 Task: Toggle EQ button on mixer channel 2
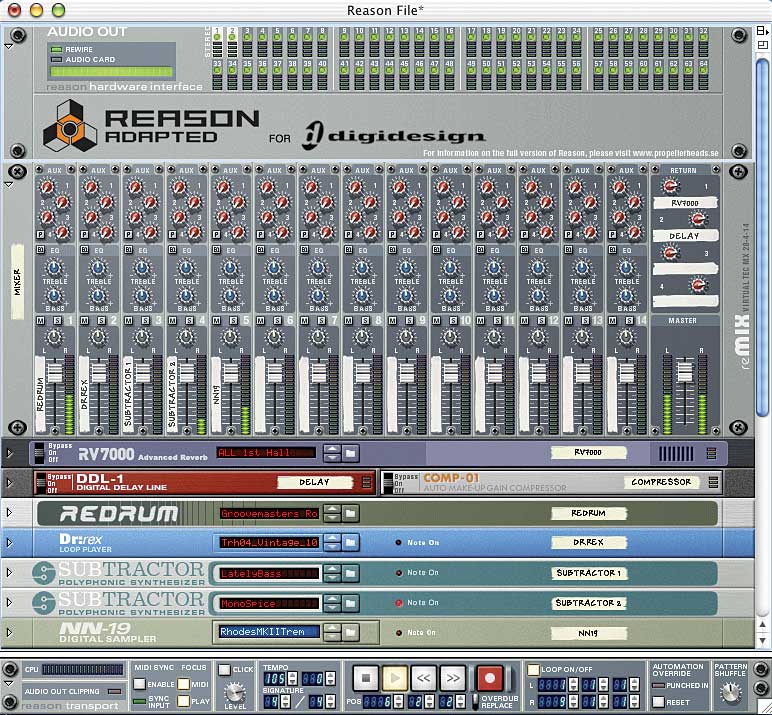click(x=84, y=250)
